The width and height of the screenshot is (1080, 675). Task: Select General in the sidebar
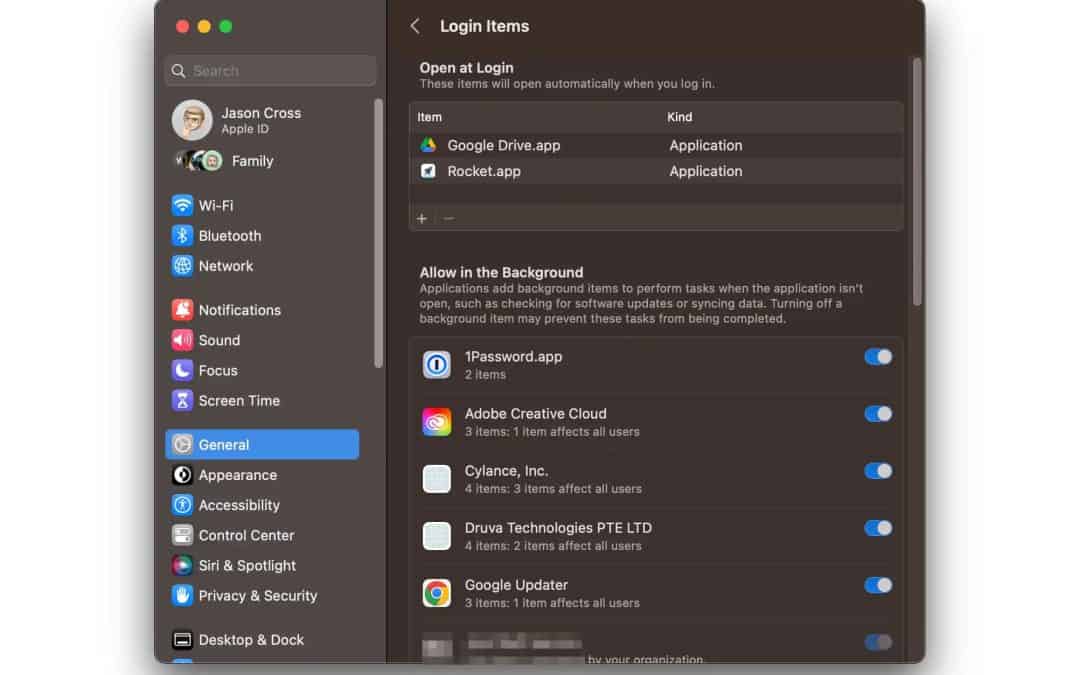(x=262, y=445)
